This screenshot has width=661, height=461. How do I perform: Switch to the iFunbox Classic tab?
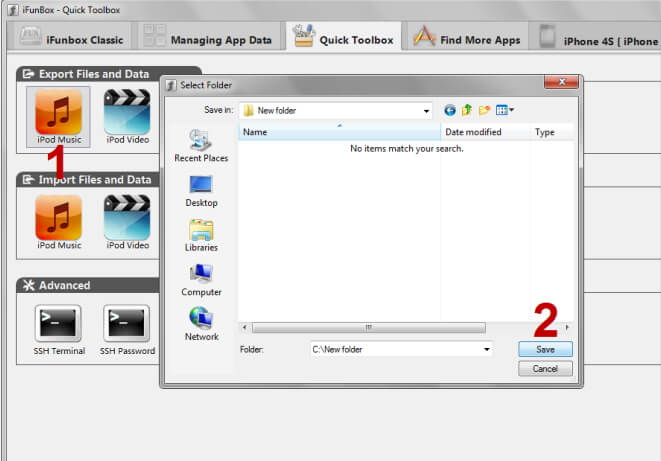click(71, 38)
